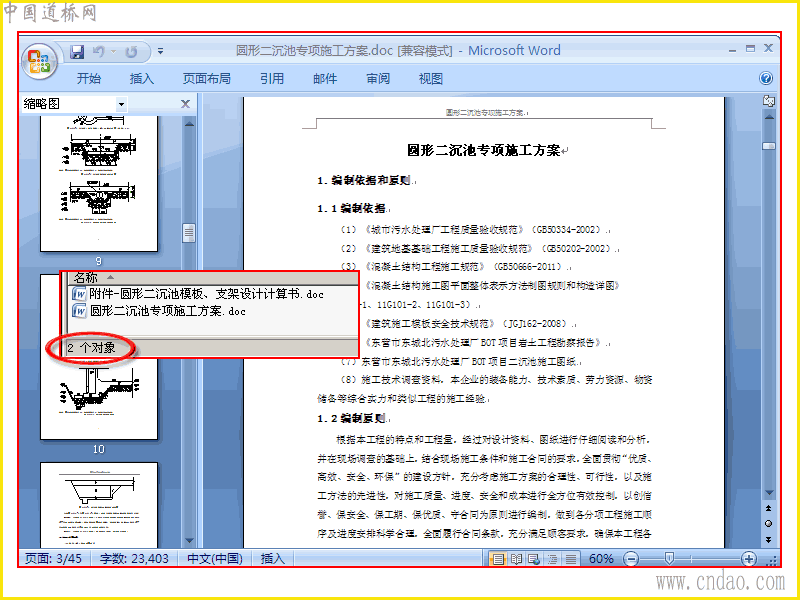Select the page 9 thumbnail
This screenshot has width=800, height=600.
99,184
